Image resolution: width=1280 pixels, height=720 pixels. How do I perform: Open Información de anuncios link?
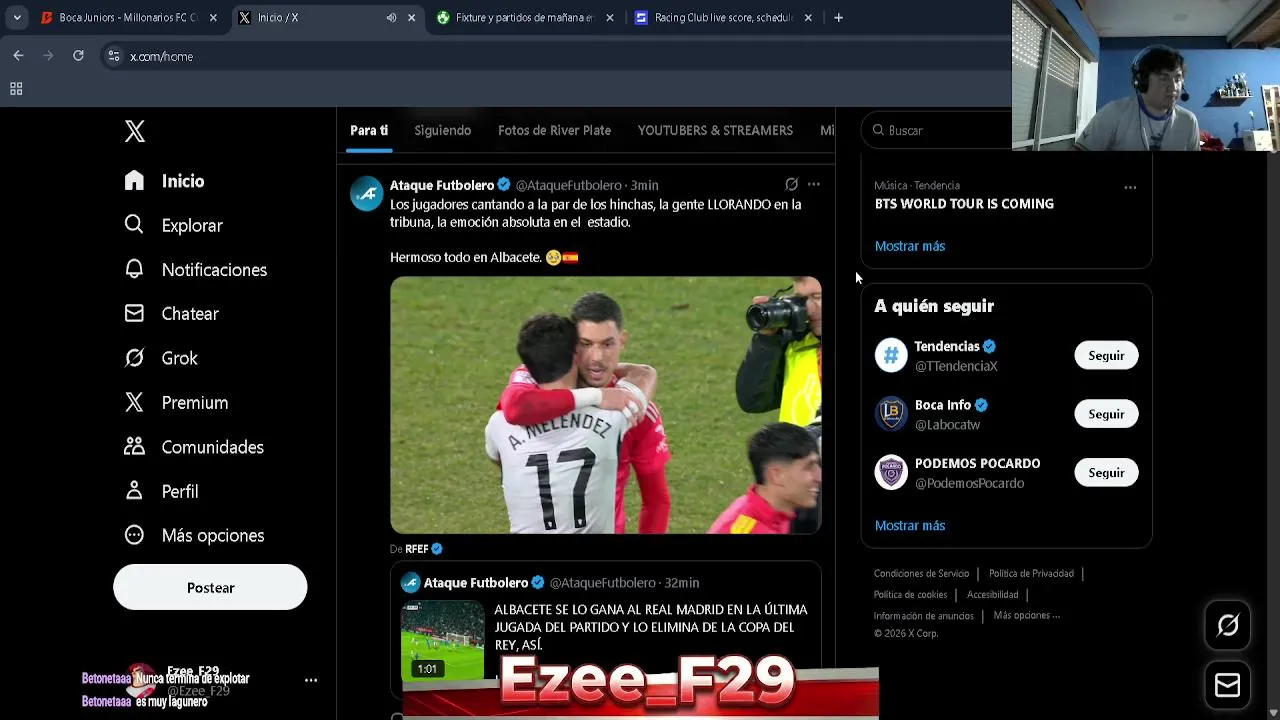point(923,616)
